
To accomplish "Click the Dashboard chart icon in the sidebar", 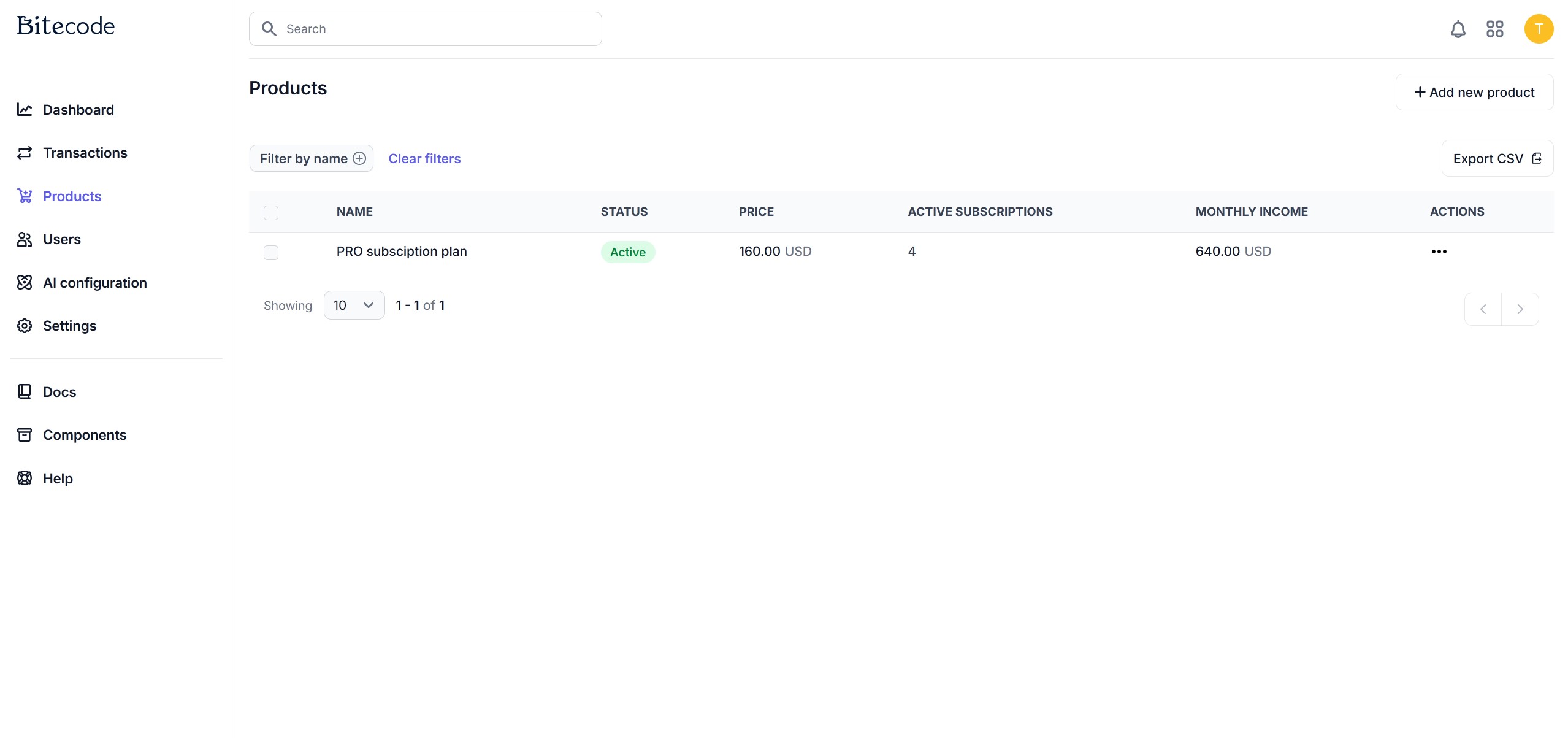I will [25, 110].
